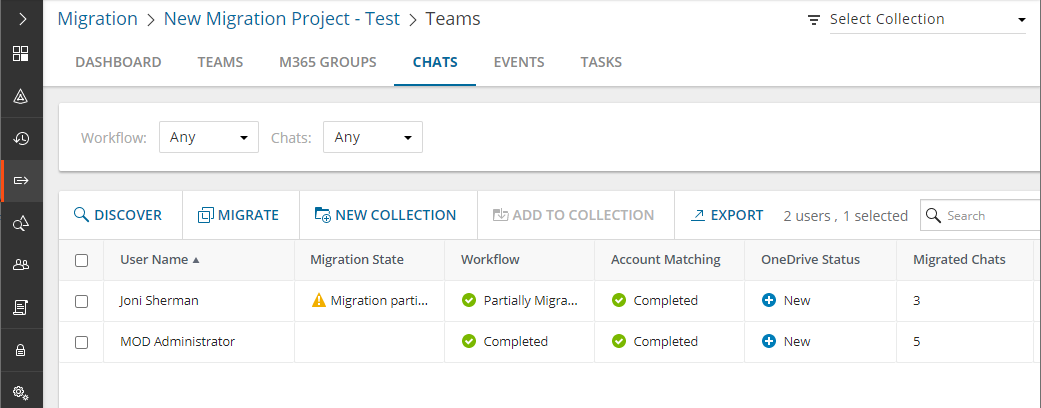Open the clock history icon in sidebar

pos(21,139)
